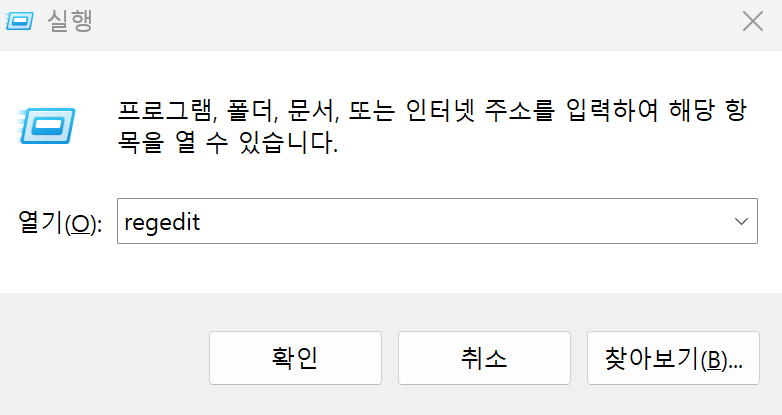Click the description line starting with 프로그램, 폴더
The height and width of the screenshot is (415, 782).
click(x=432, y=110)
